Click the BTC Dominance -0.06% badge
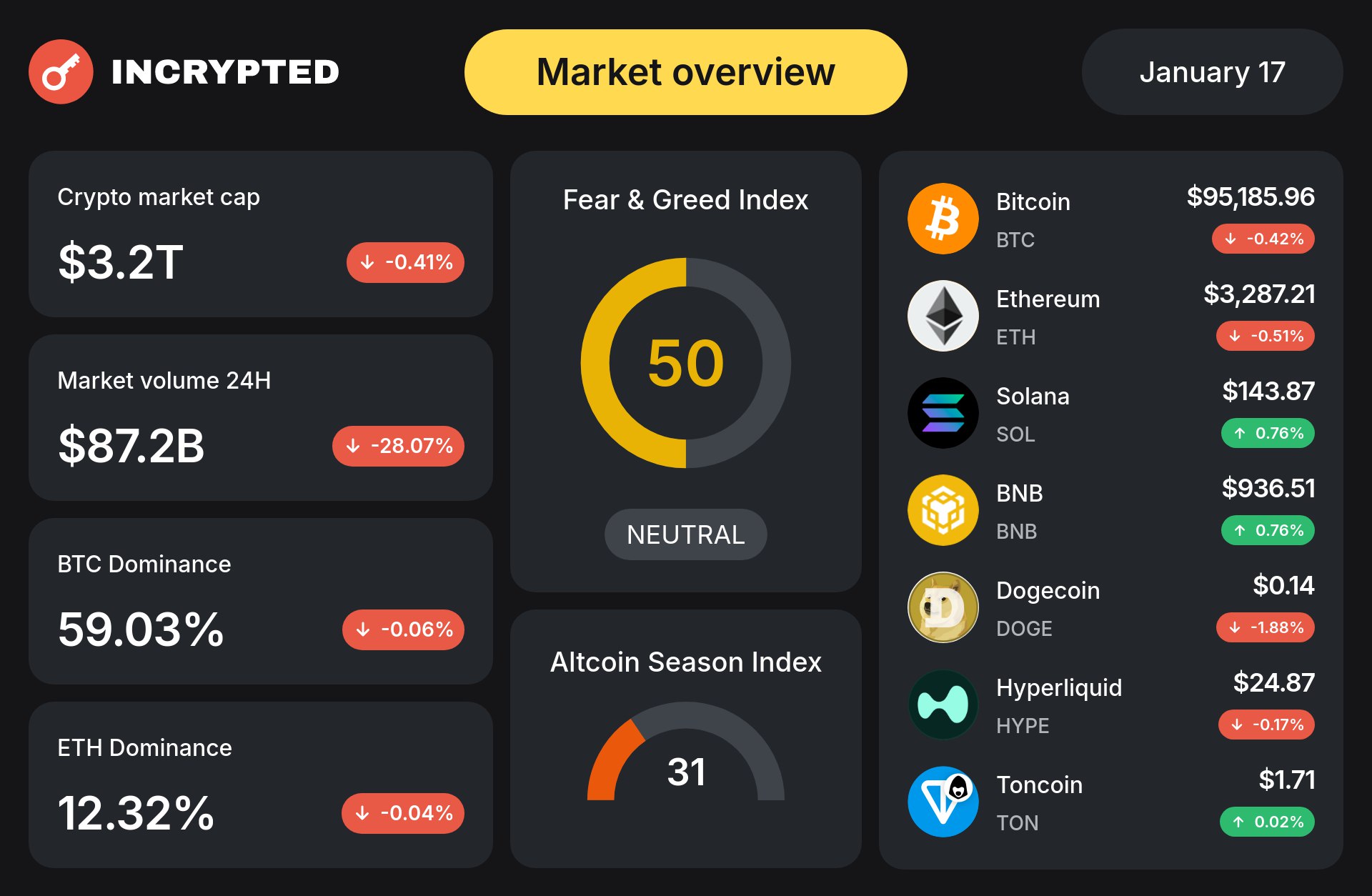 point(403,629)
